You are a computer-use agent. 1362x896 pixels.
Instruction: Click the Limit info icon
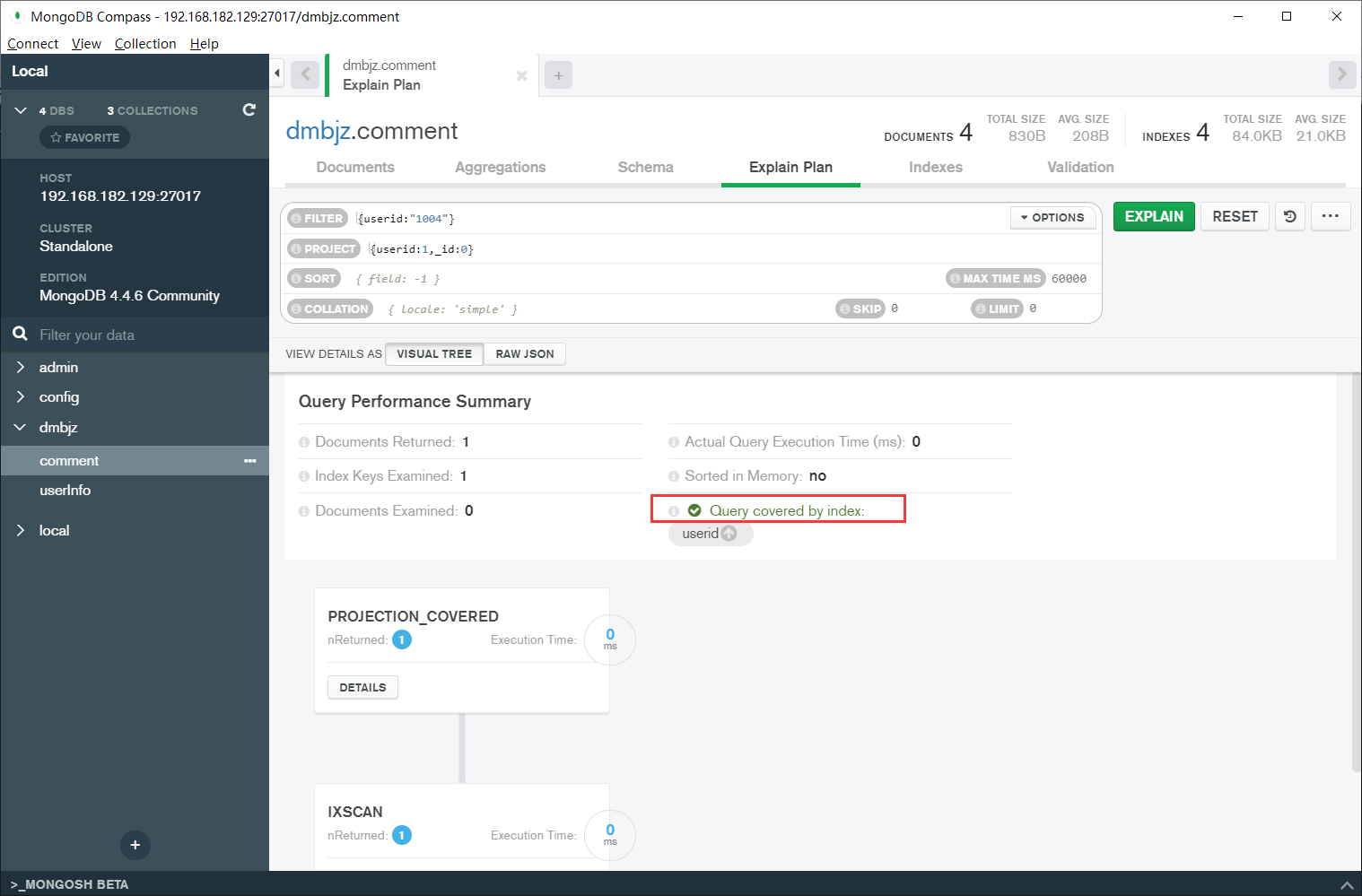pos(981,309)
